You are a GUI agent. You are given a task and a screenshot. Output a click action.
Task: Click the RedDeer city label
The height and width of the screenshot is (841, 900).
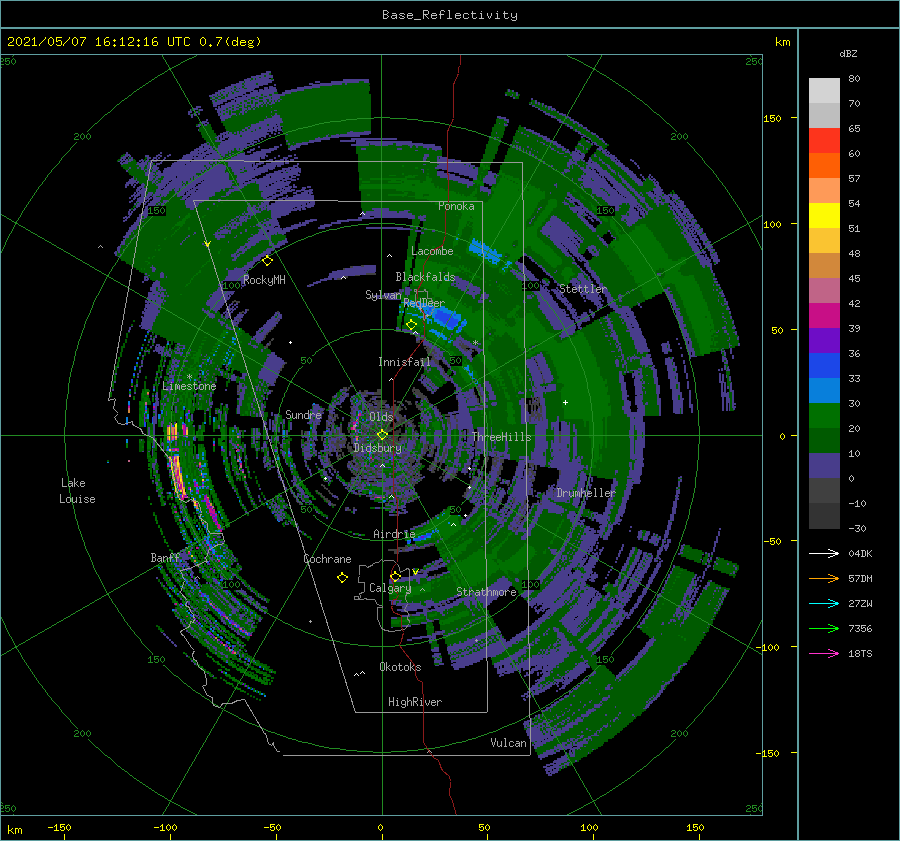424,303
